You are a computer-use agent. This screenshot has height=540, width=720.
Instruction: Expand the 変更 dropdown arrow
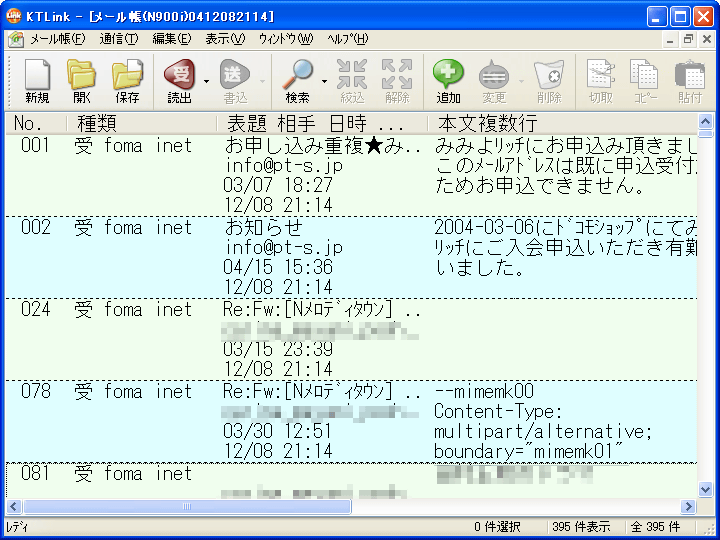521,82
